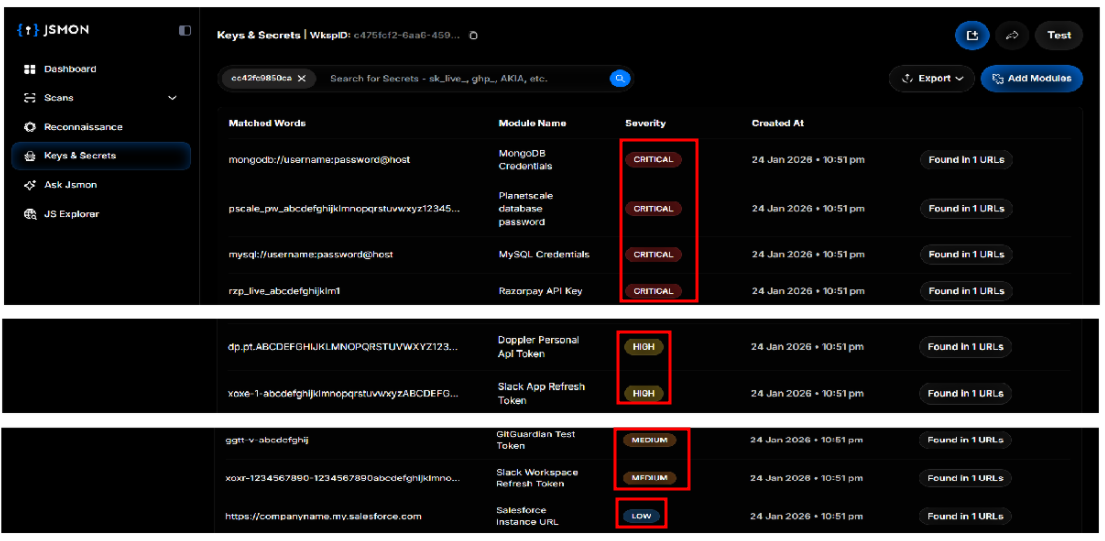1105x541 pixels.
Task: Click the LOW severity badge for Salesforce
Action: 640,516
